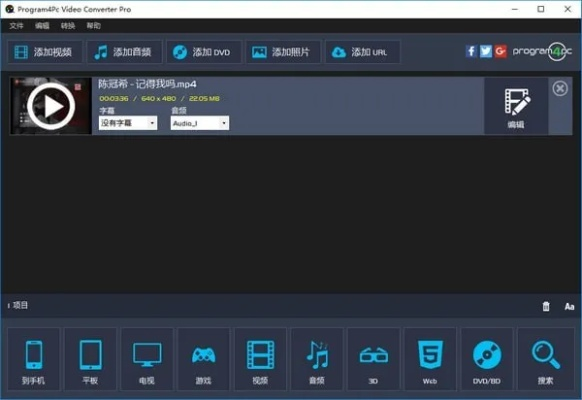Click the 添加 URL cloud button
Screen dimensions: 582x400
point(363,52)
